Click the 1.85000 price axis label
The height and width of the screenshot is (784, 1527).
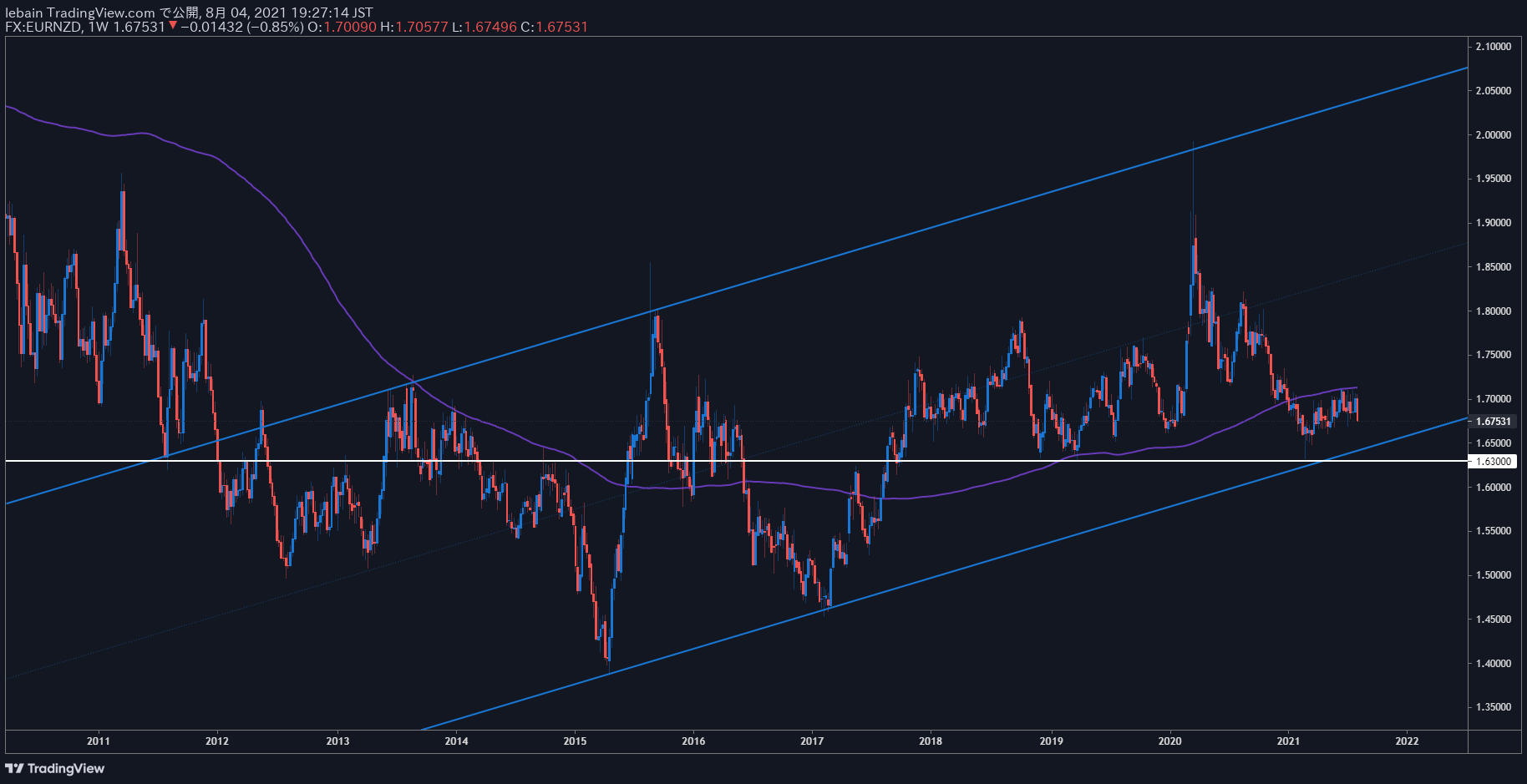(x=1494, y=267)
